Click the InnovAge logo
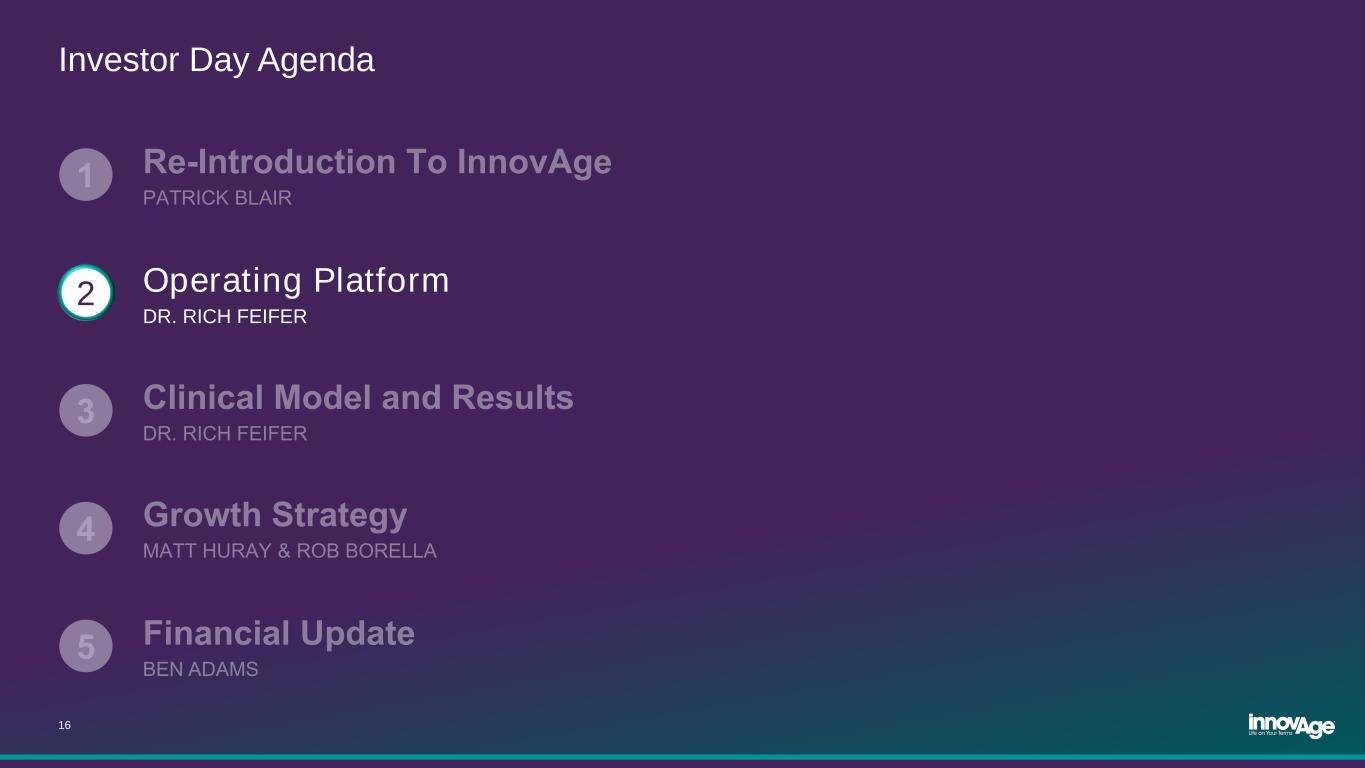 click(1291, 726)
